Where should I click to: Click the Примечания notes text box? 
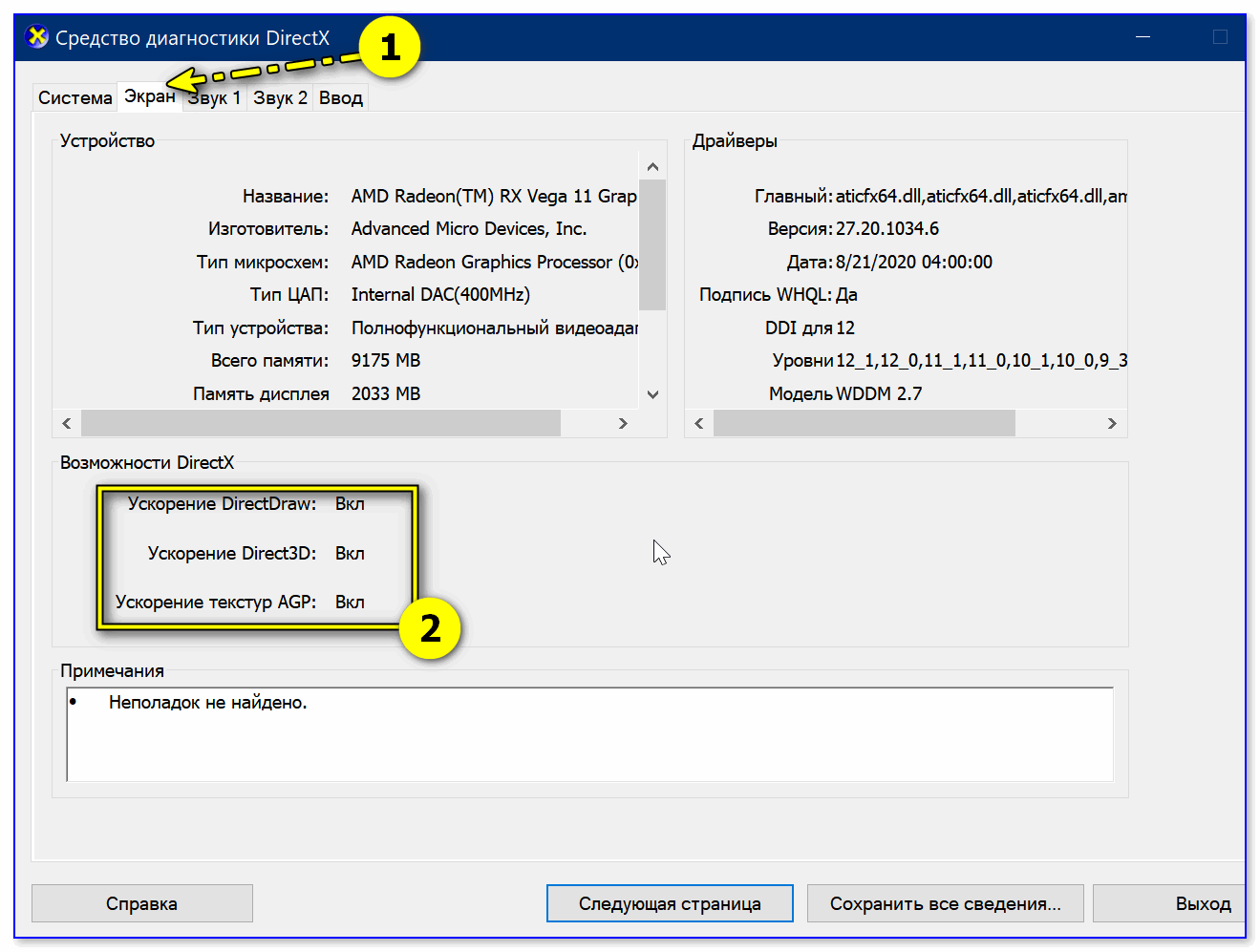tap(590, 734)
